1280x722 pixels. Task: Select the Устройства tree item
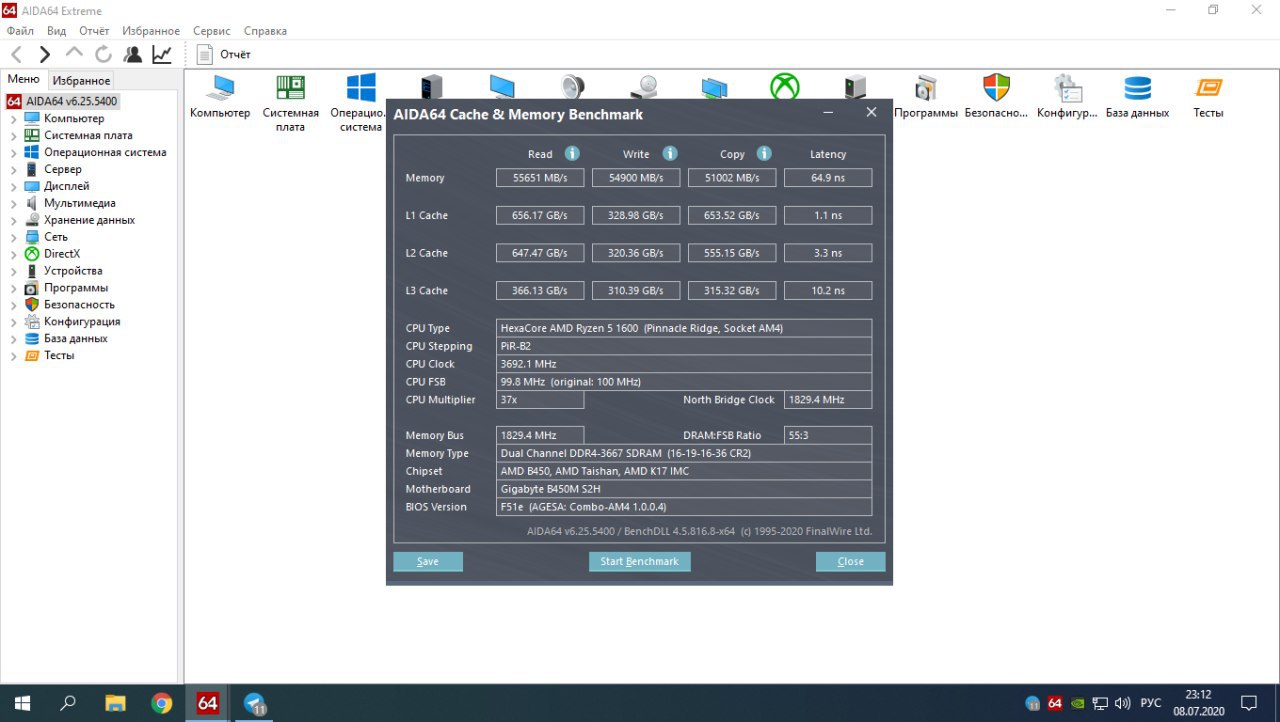pos(73,271)
